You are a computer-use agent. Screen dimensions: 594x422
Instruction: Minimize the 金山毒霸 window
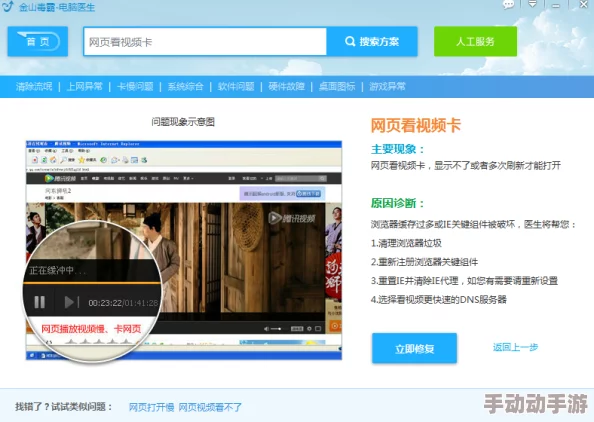click(x=556, y=5)
